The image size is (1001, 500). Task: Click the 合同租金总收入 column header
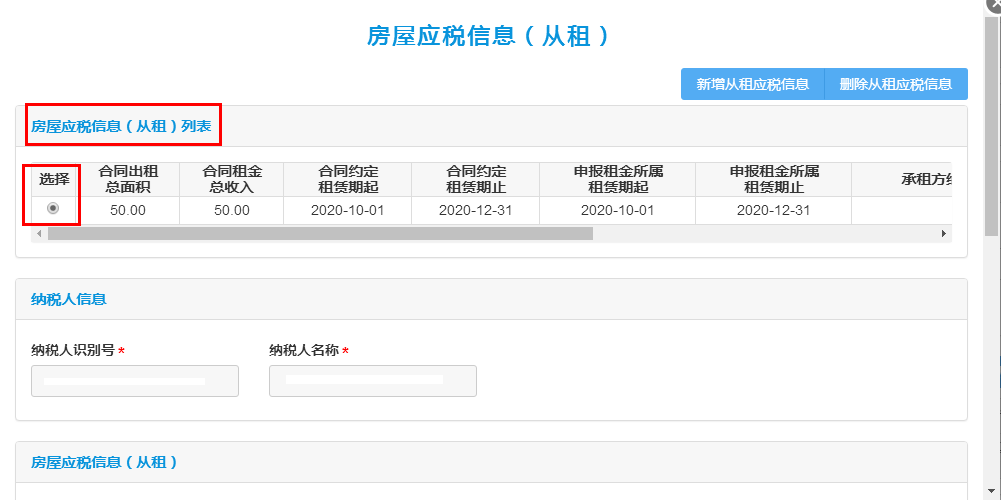click(231, 179)
